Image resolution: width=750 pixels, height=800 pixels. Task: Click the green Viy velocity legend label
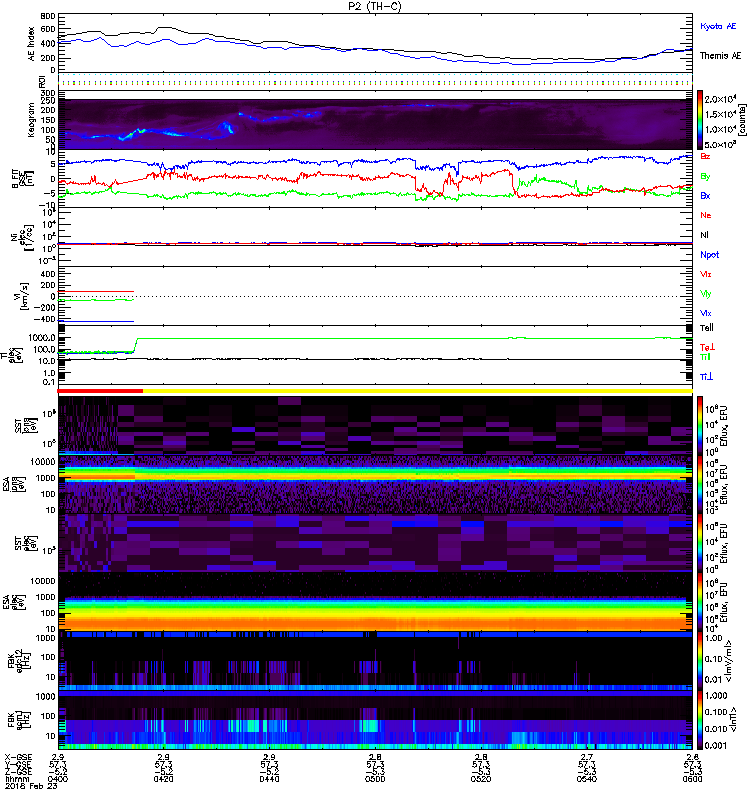706,294
